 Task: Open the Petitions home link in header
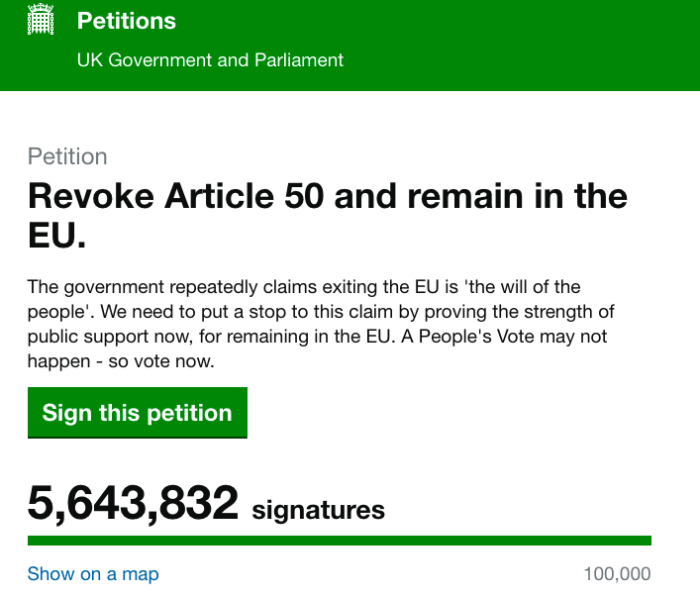coord(126,21)
